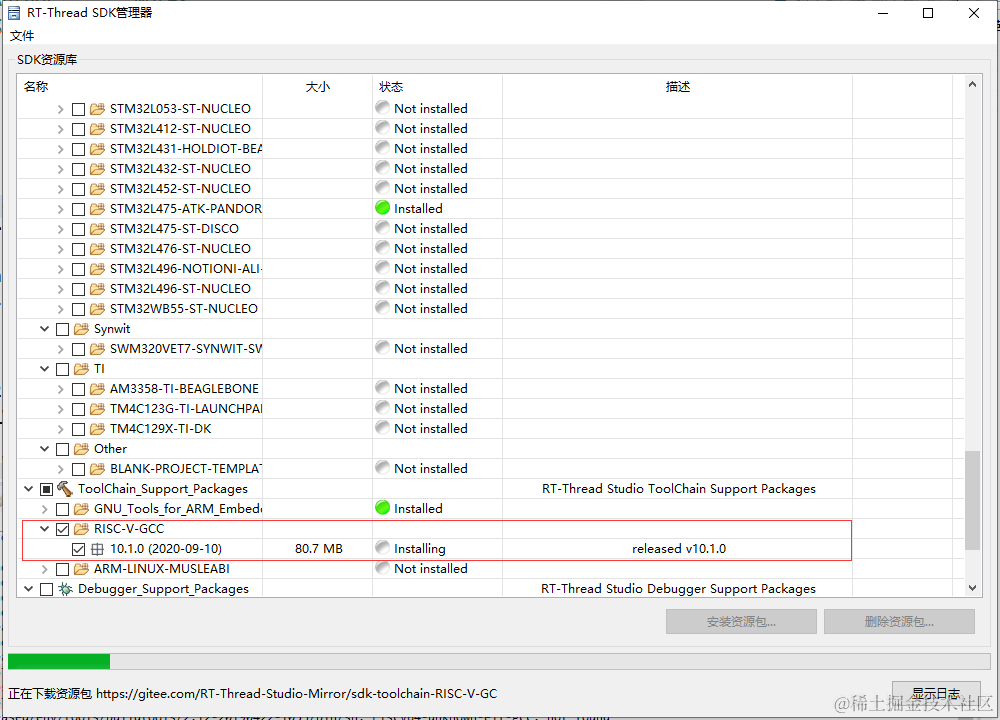This screenshot has height=720, width=1000.
Task: Click the 描述 column header
Action: click(677, 87)
